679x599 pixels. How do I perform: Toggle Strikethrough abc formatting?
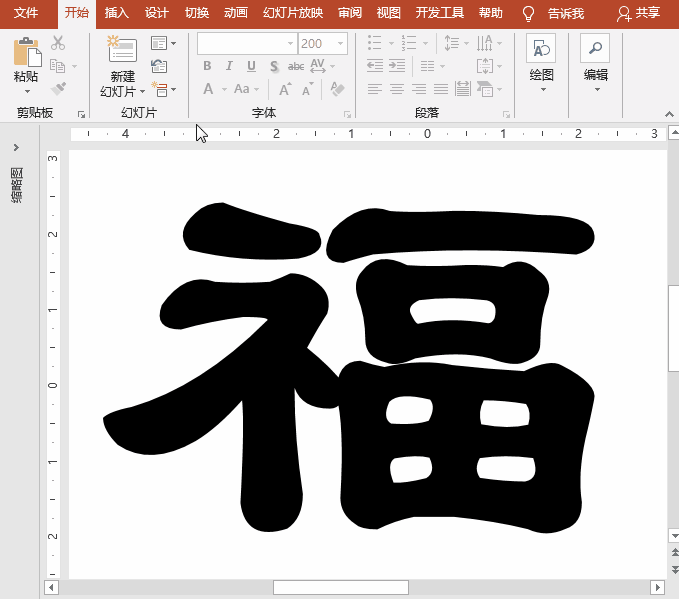tap(296, 66)
